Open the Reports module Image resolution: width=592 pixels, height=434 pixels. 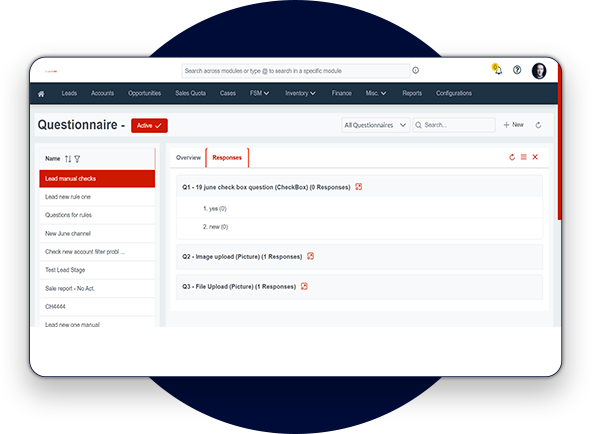pyautogui.click(x=412, y=93)
